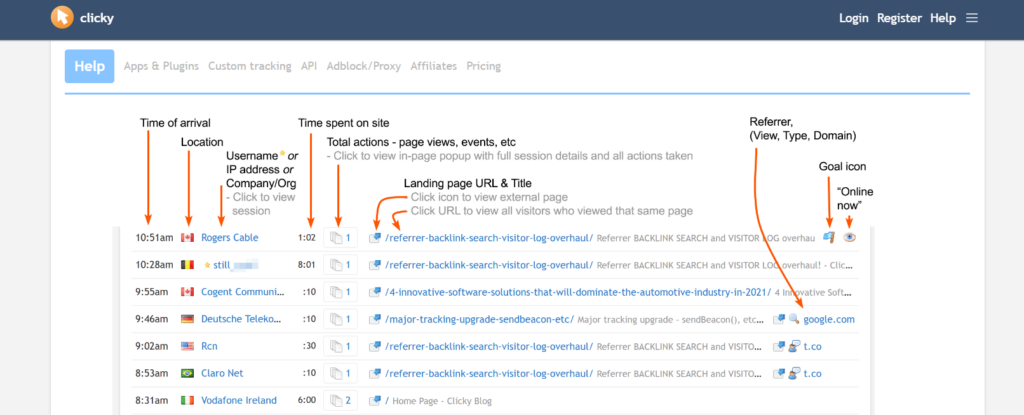The width and height of the screenshot is (1024, 415).
Task: Click landing page external icon in Claro Net row
Action: pyautogui.click(x=375, y=374)
